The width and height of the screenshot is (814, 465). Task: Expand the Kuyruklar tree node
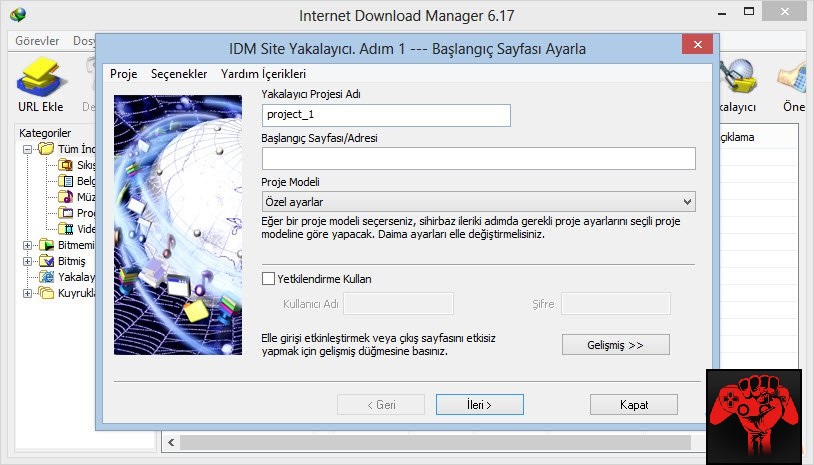click(28, 294)
